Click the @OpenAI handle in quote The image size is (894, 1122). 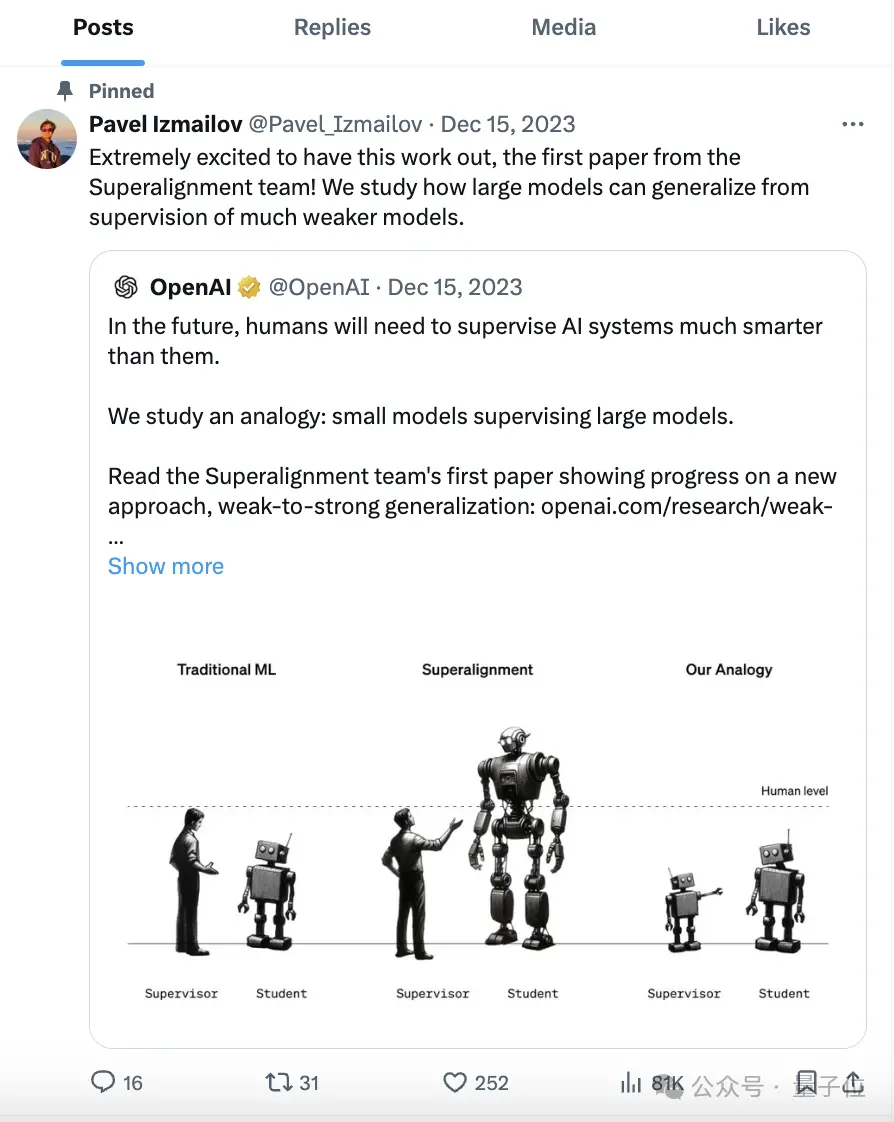coord(319,287)
